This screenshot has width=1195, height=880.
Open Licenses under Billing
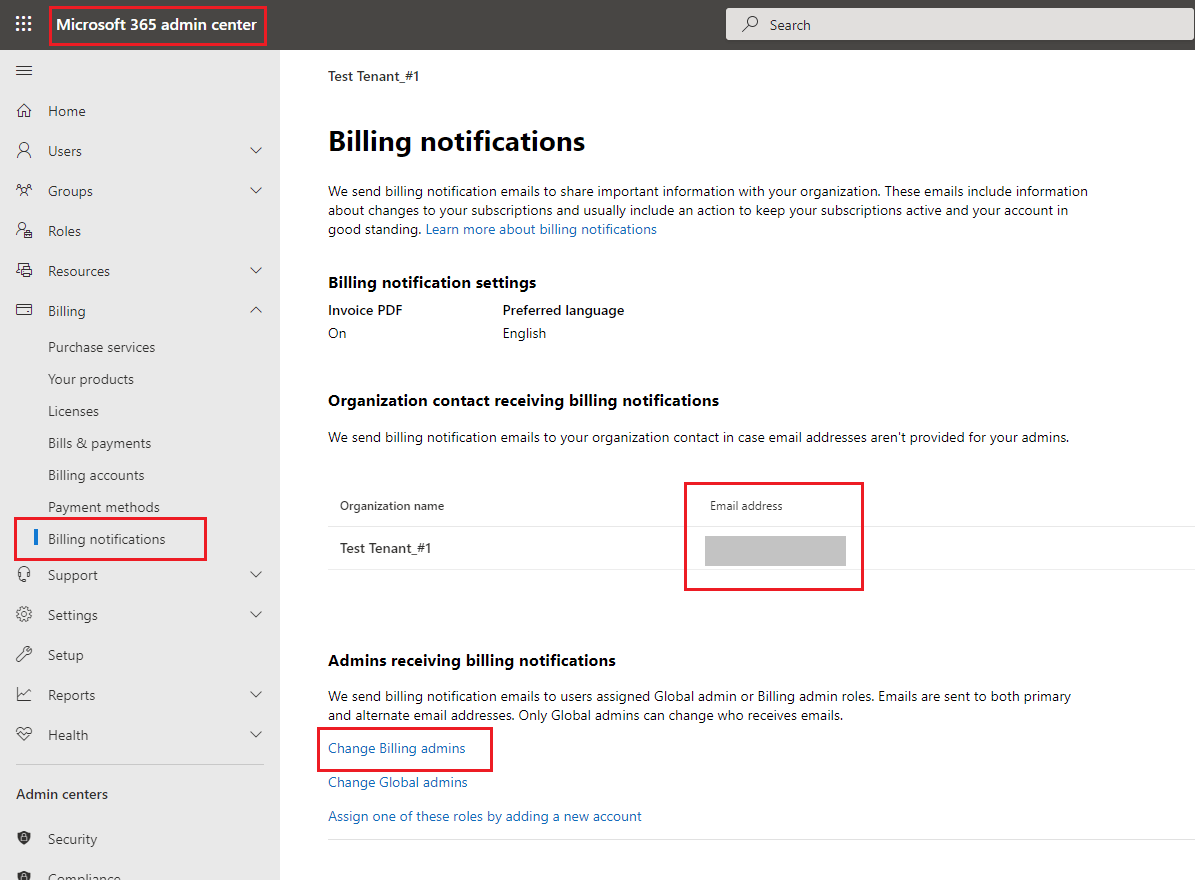point(73,411)
